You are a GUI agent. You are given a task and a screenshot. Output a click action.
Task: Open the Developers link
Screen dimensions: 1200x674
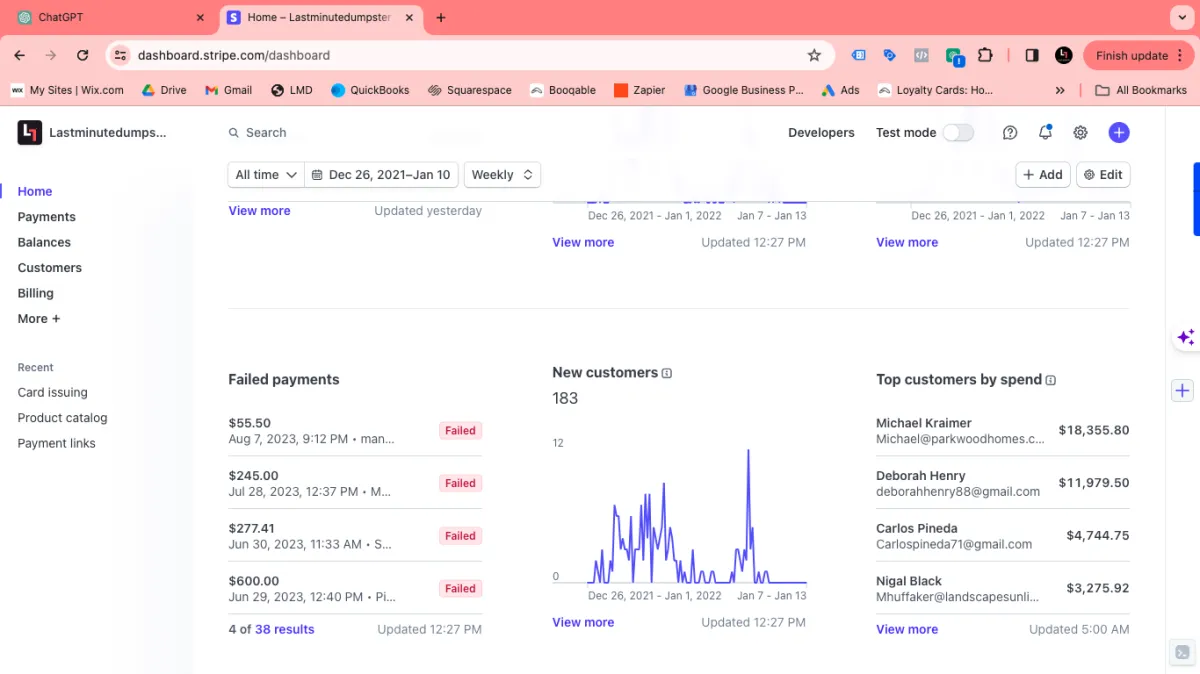pyautogui.click(x=821, y=133)
